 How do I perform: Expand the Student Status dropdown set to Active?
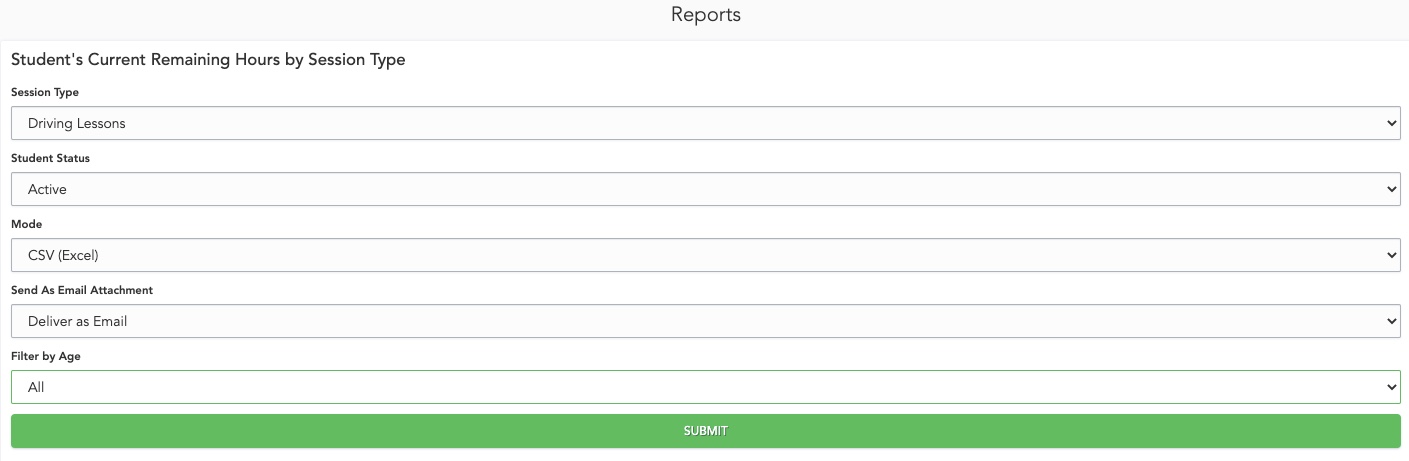pyautogui.click(x=705, y=189)
